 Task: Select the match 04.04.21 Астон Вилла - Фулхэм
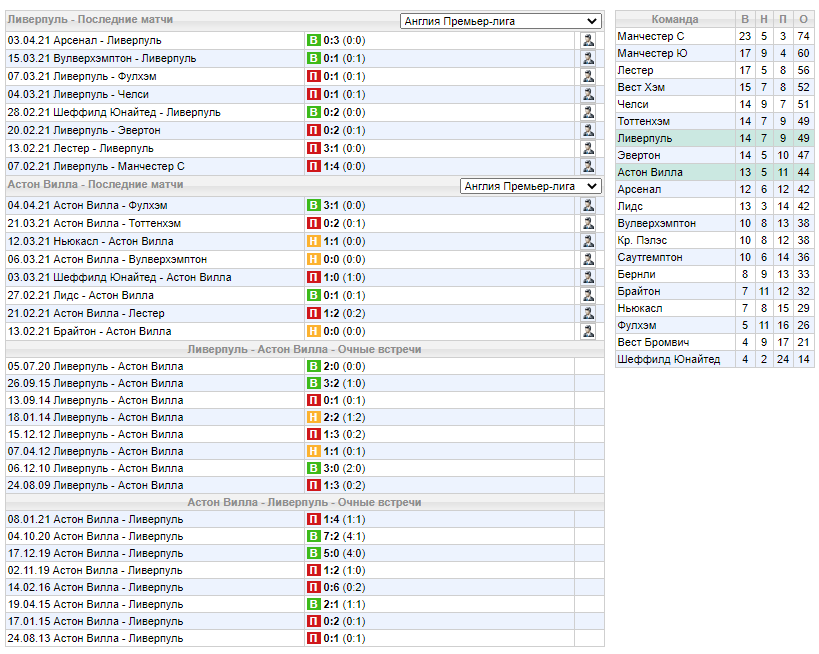point(87,205)
